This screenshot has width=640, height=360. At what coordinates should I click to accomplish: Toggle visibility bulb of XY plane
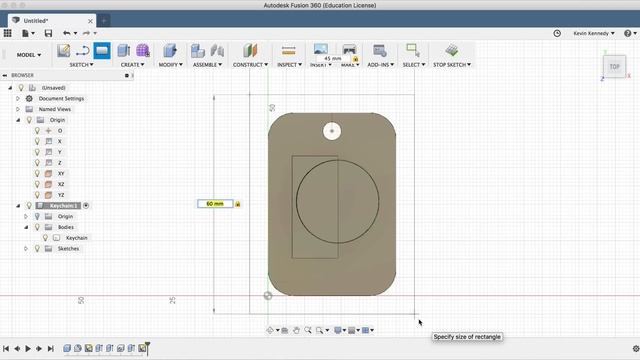(x=37, y=173)
